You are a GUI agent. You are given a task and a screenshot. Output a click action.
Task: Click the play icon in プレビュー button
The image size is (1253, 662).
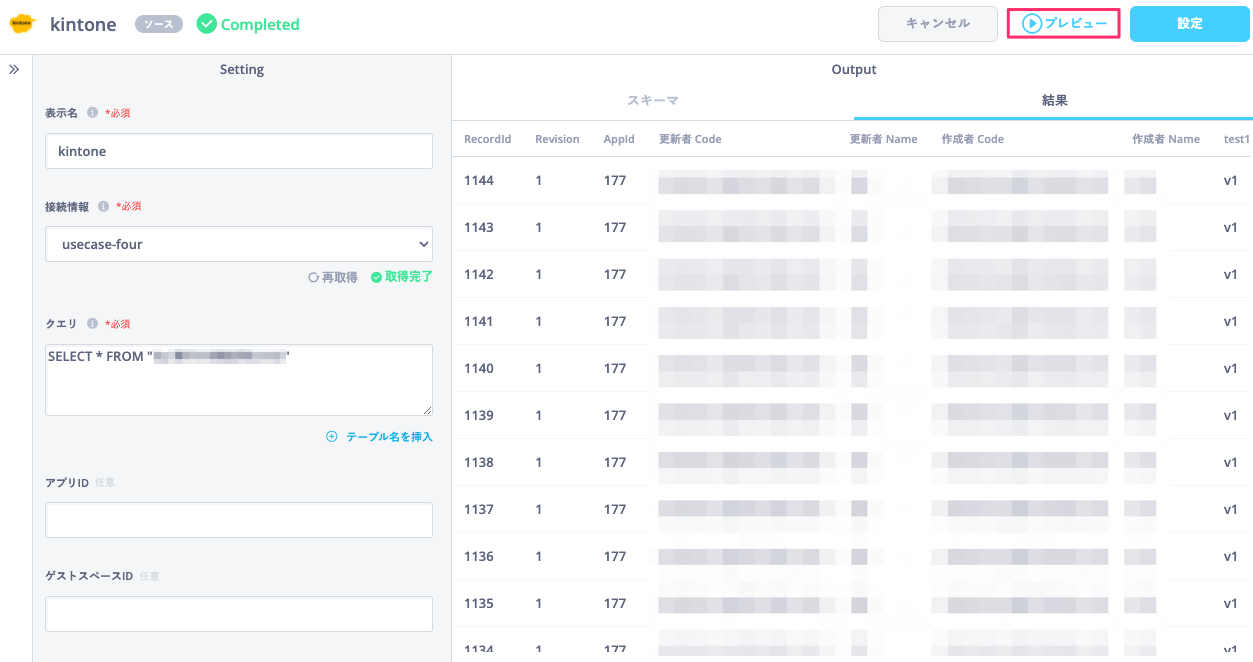pyautogui.click(x=1032, y=24)
